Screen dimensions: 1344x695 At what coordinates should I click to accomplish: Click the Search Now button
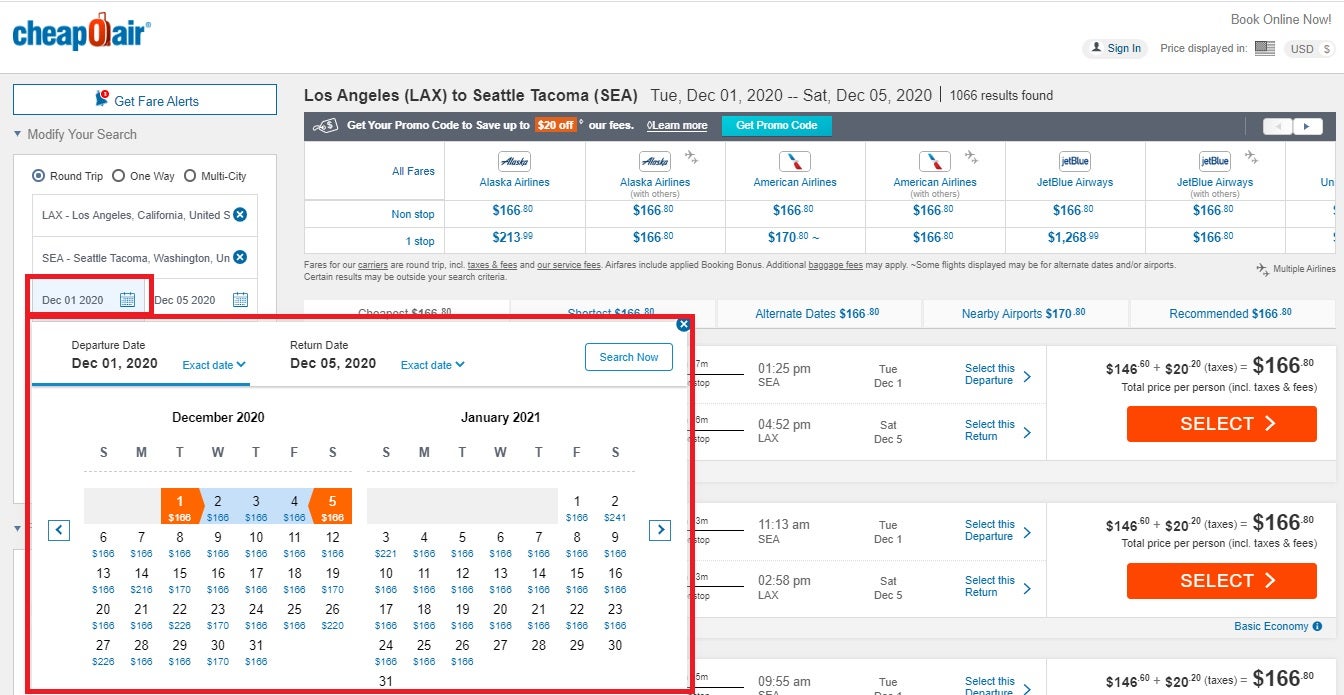[x=628, y=357]
